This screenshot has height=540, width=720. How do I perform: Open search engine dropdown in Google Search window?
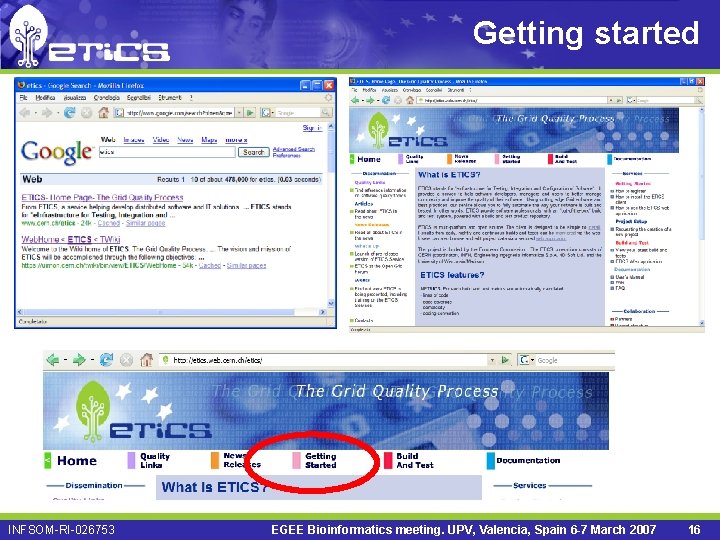pos(273,113)
